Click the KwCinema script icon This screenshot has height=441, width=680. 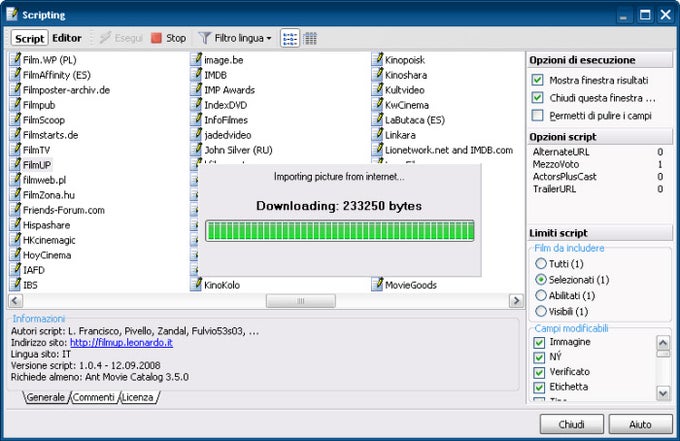click(377, 105)
